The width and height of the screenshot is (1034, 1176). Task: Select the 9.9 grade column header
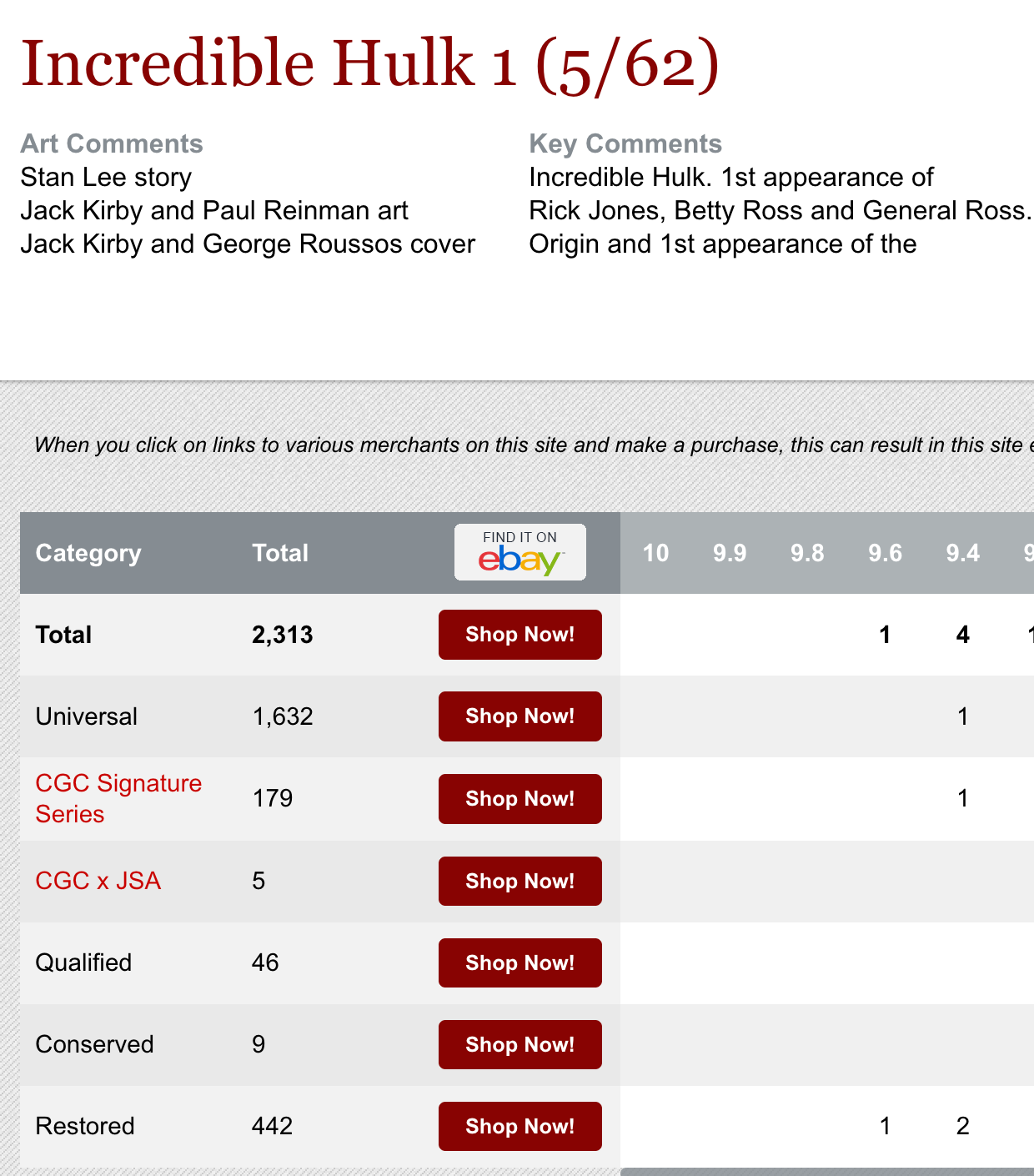click(x=730, y=553)
